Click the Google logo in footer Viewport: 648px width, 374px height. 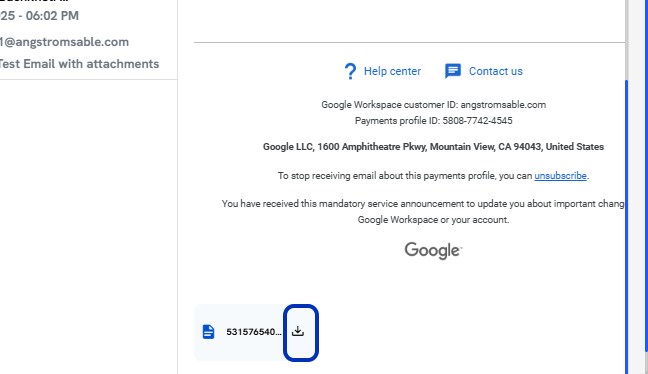click(433, 250)
